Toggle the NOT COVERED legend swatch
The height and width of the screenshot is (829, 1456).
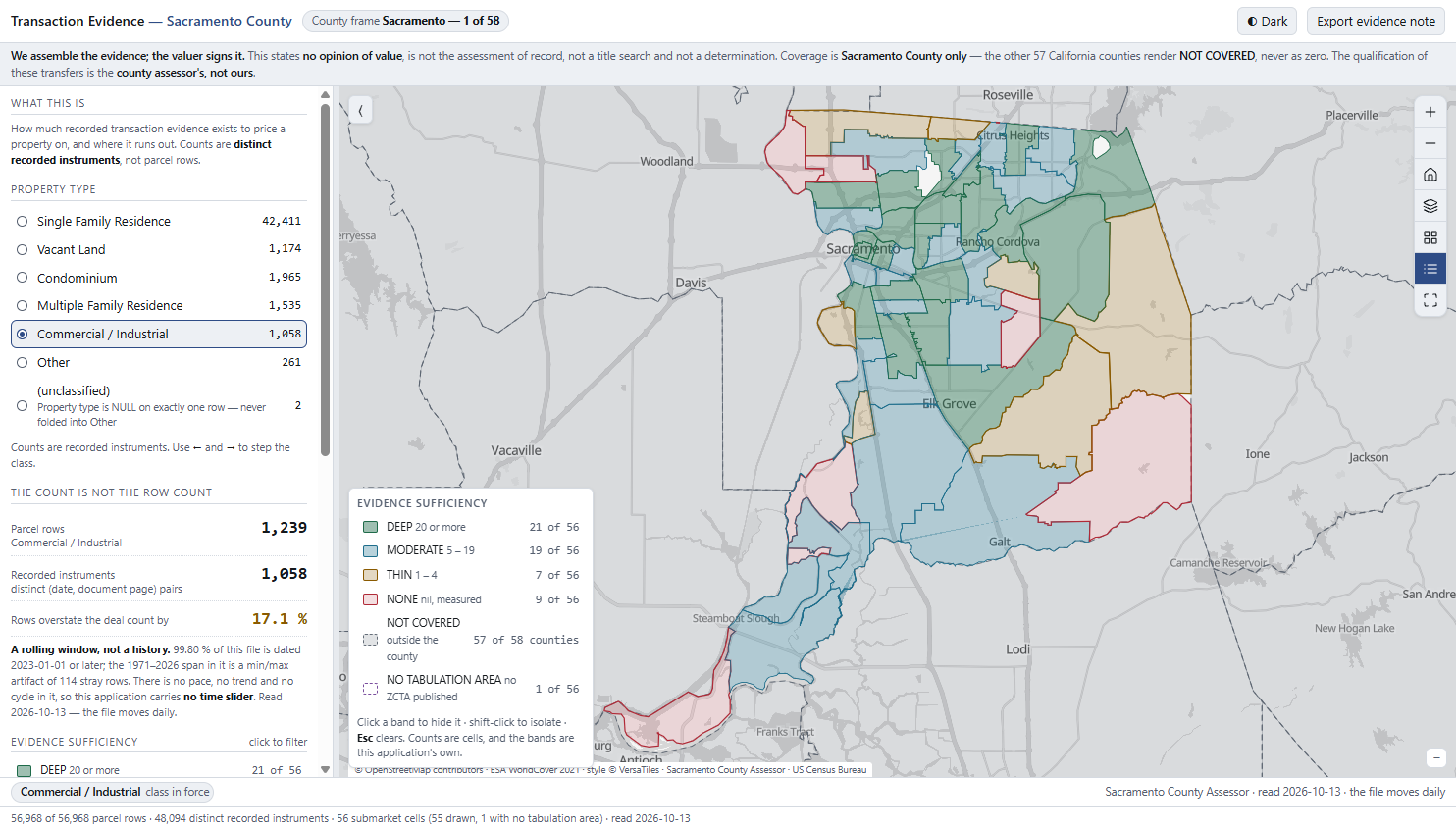coord(371,640)
